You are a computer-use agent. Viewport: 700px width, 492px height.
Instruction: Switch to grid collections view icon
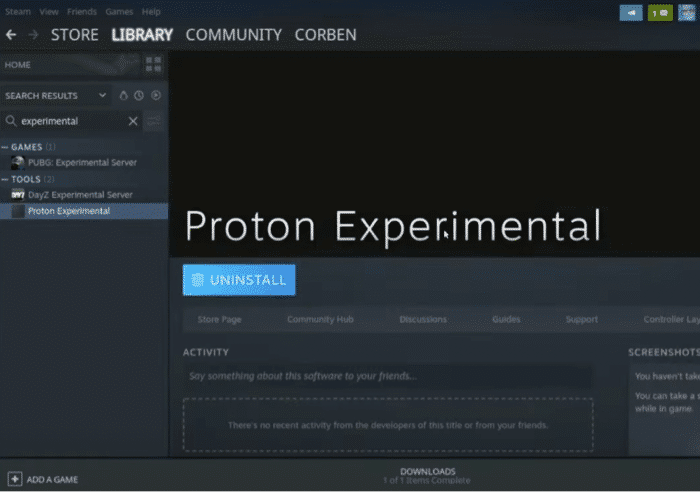pyautogui.click(x=154, y=64)
